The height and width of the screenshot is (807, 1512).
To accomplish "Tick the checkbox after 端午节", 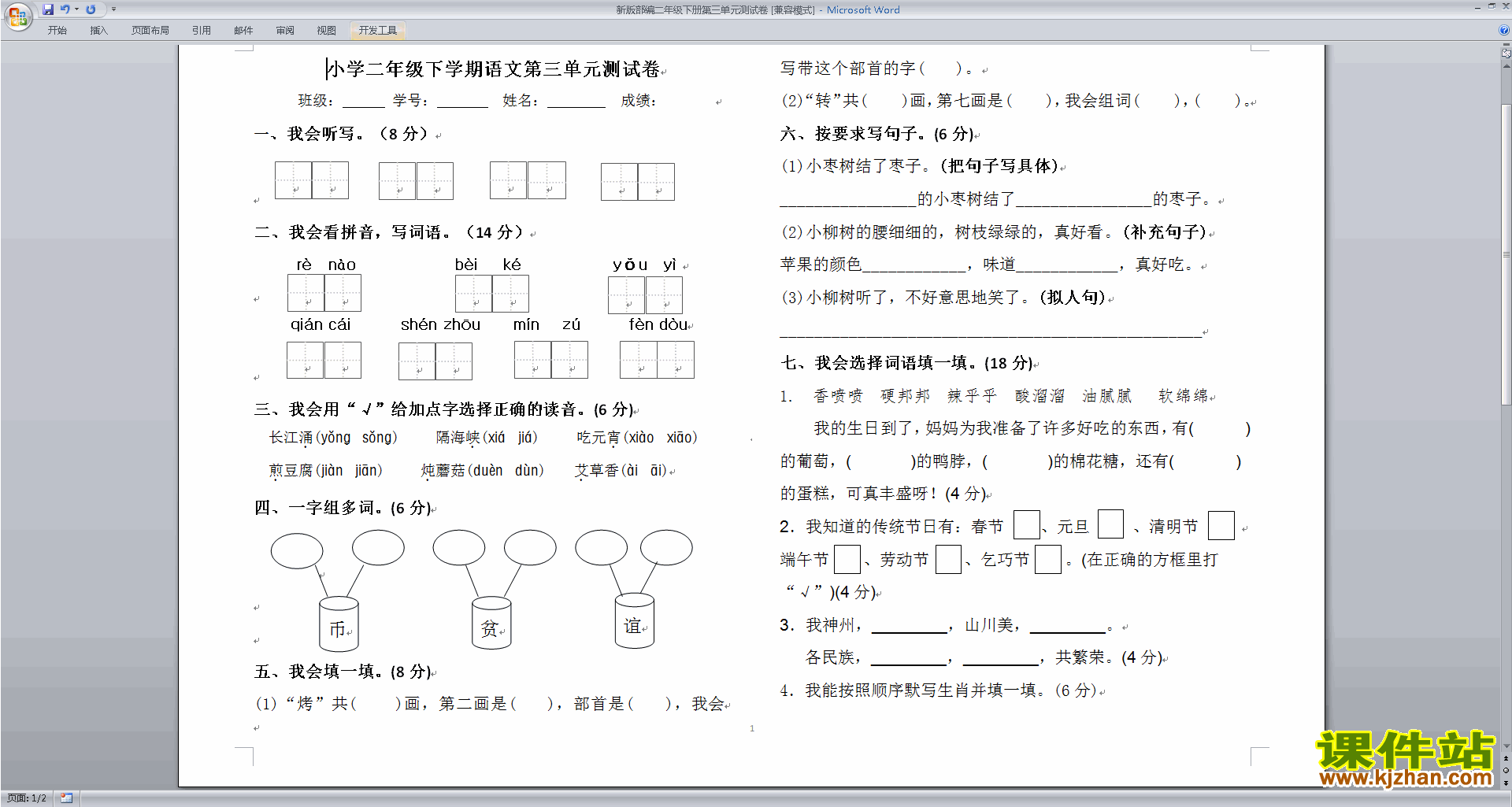I will click(847, 560).
